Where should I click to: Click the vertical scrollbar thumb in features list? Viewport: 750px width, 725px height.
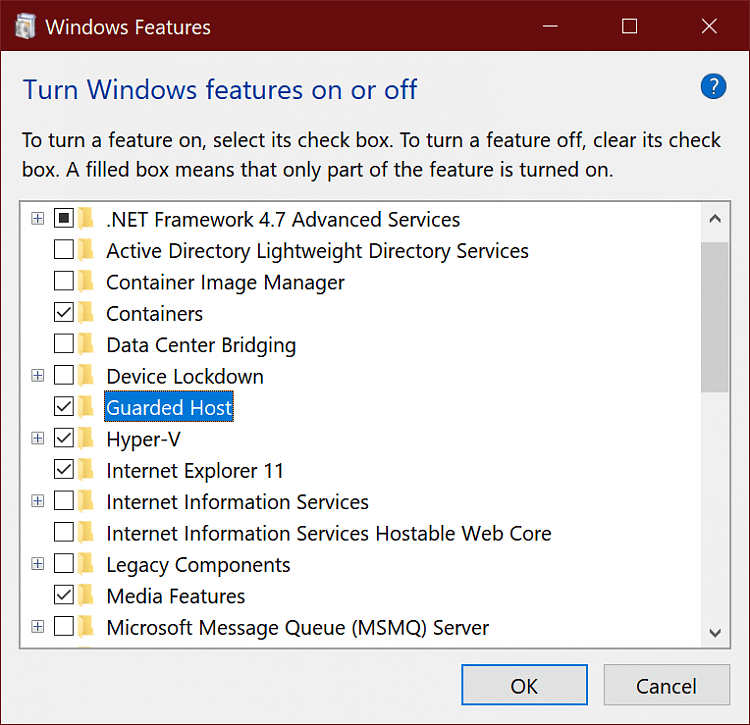715,317
